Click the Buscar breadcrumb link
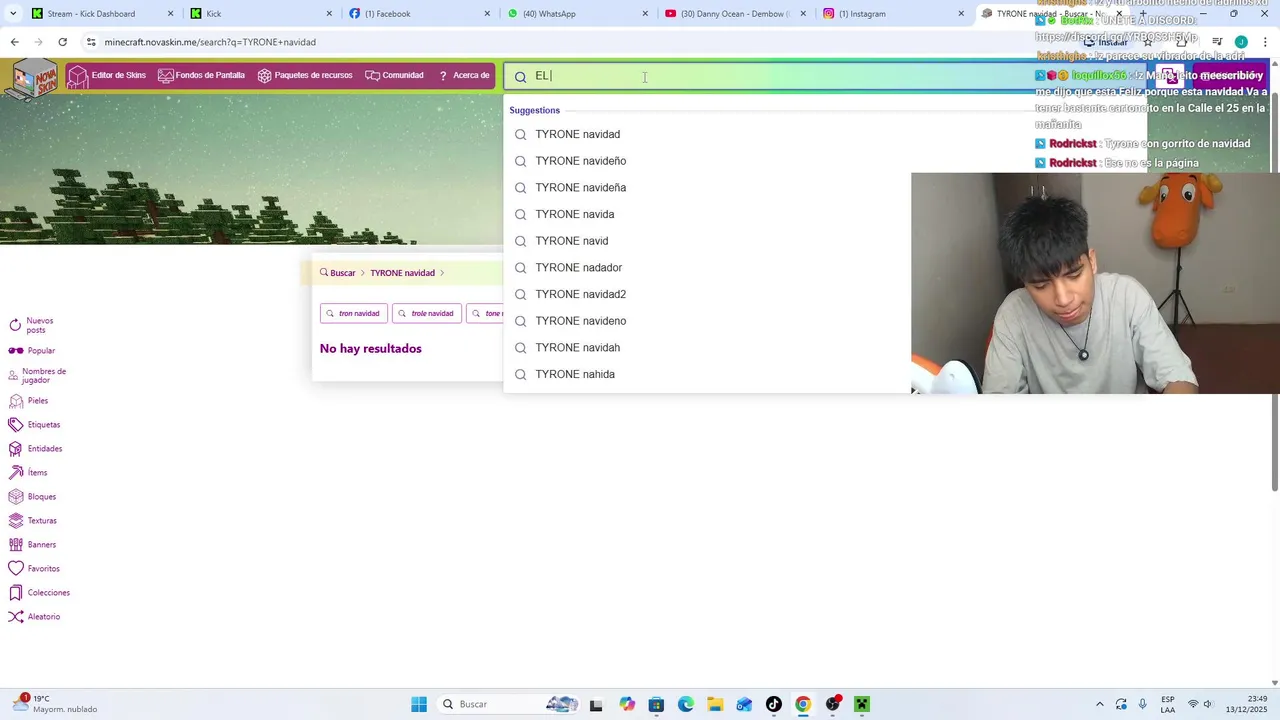The width and height of the screenshot is (1280, 720). pyautogui.click(x=337, y=273)
